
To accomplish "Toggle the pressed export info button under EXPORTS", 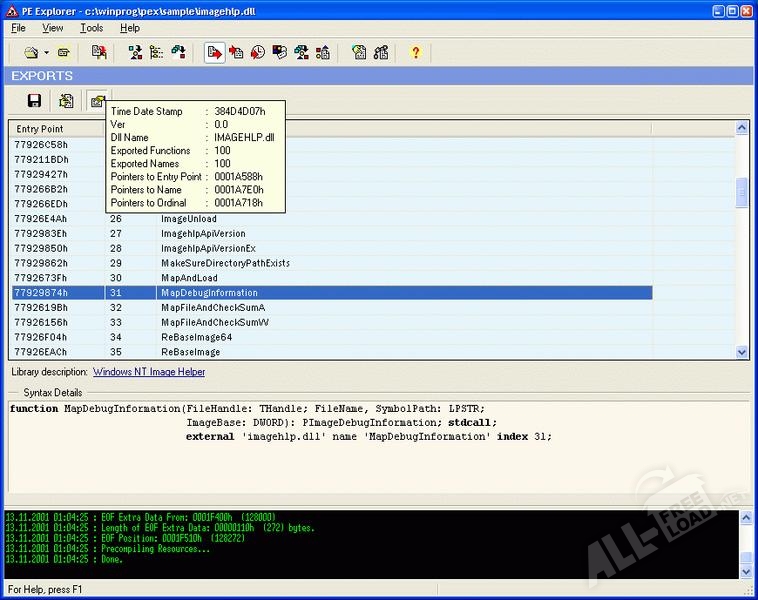I will (97, 101).
